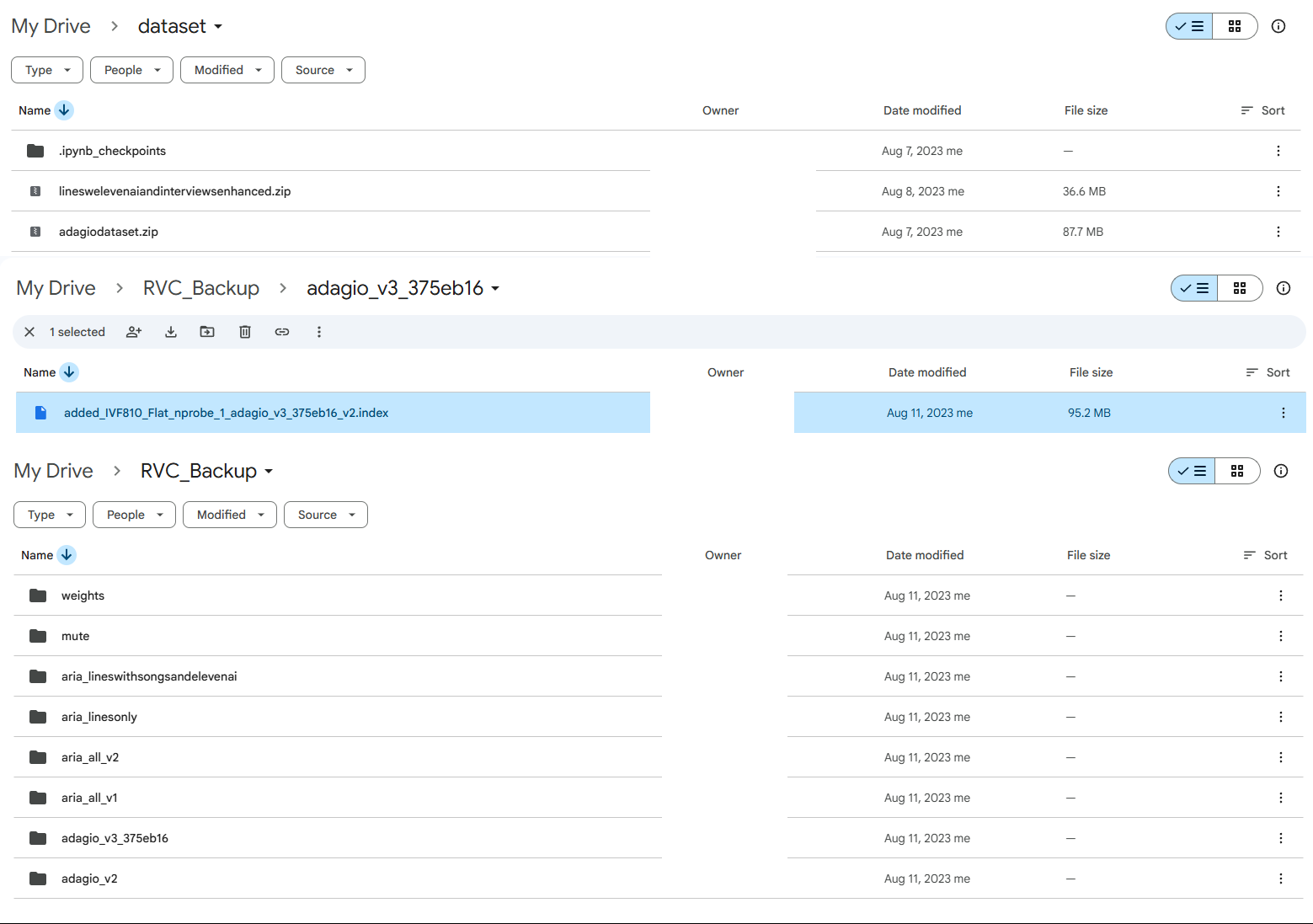Select adagio_v2 folder
The height and width of the screenshot is (924, 1313).
(658, 879)
